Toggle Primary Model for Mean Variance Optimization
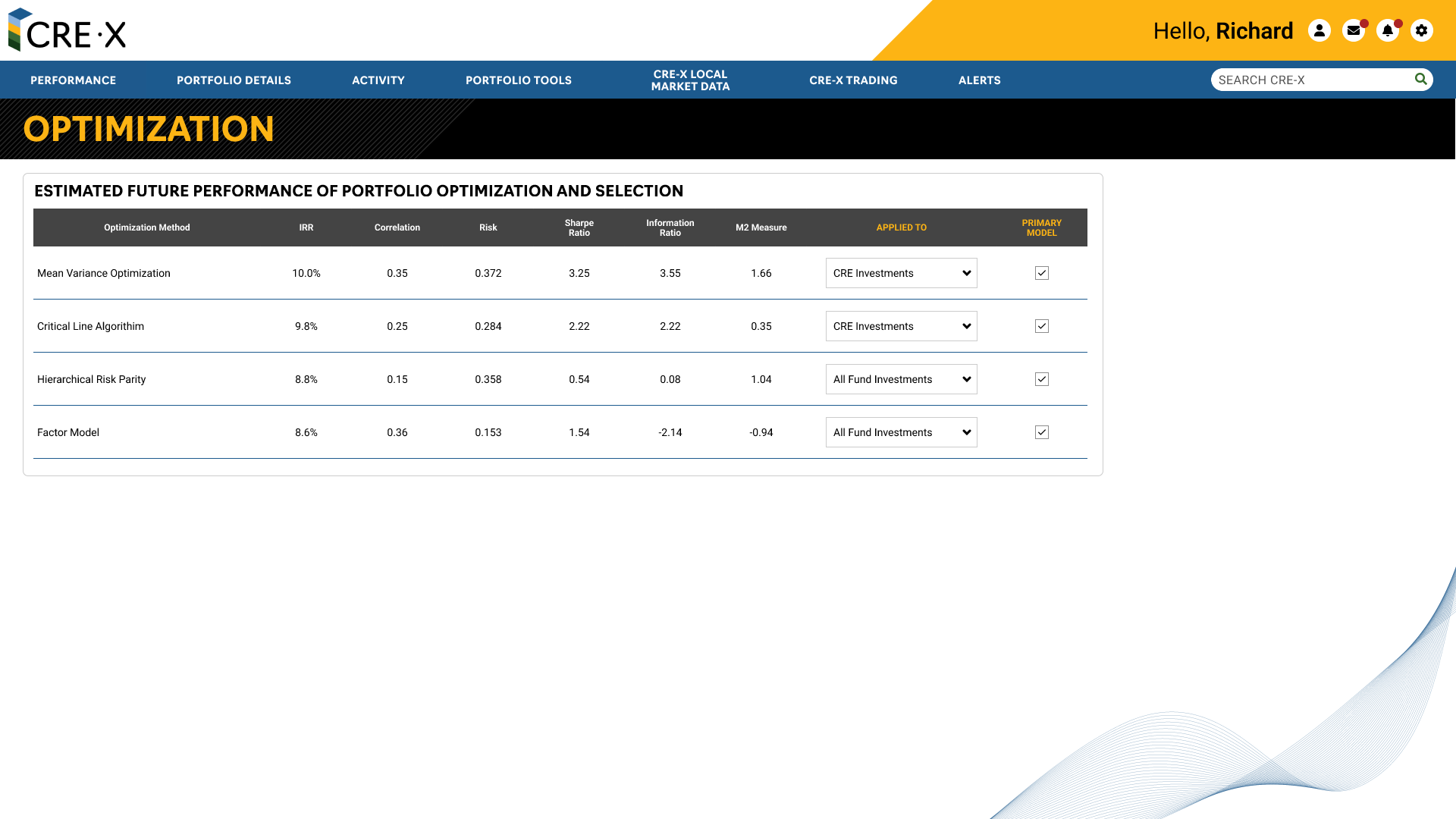 [x=1042, y=273]
